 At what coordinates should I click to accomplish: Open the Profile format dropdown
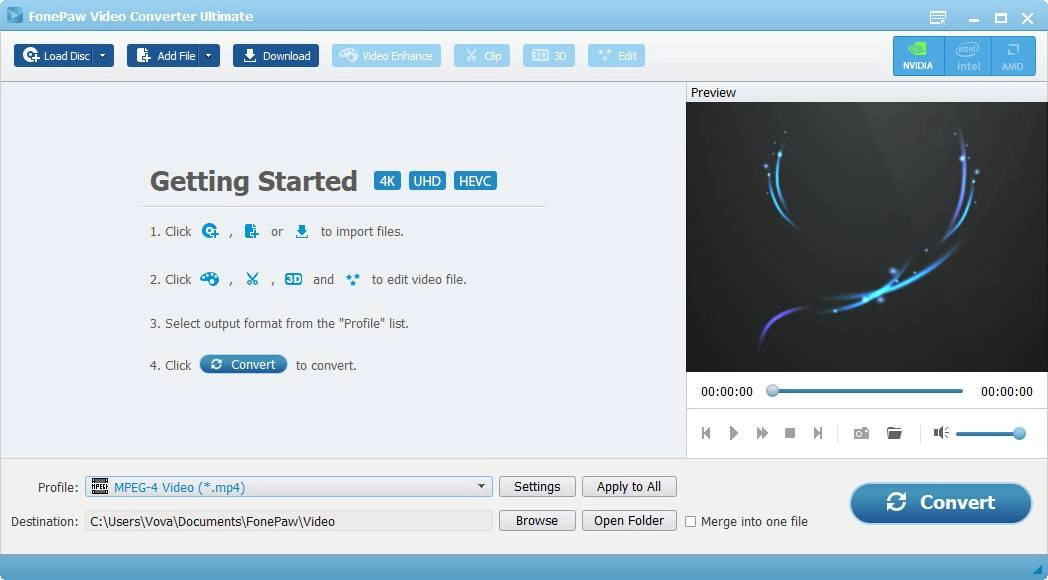pyautogui.click(x=289, y=486)
